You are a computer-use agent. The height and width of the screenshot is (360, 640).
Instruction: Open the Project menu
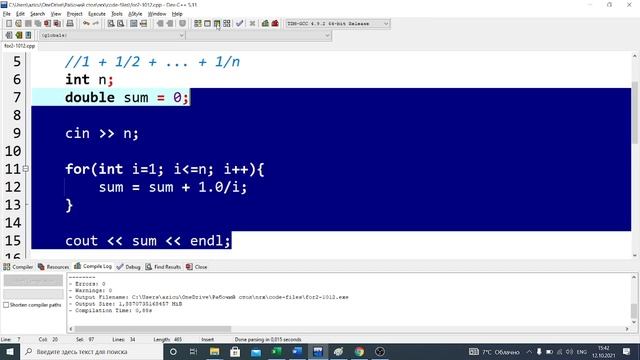tap(75, 14)
